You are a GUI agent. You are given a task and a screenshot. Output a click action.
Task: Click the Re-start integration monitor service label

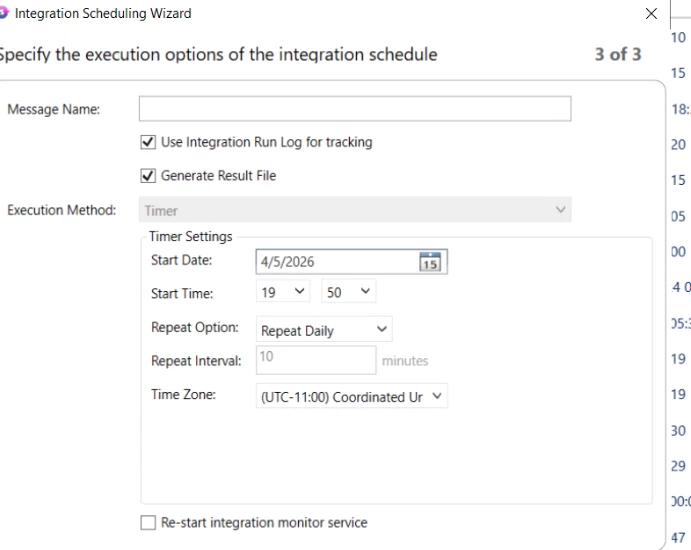coord(264,523)
